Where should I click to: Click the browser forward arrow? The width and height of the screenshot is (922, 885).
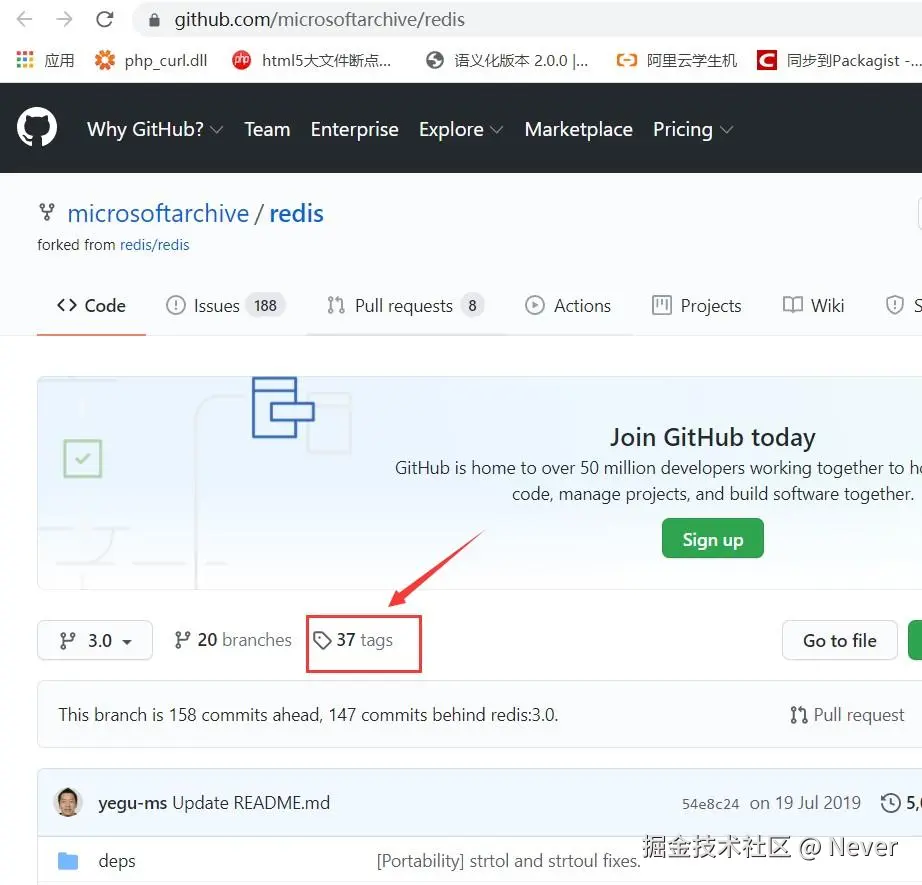(x=64, y=19)
